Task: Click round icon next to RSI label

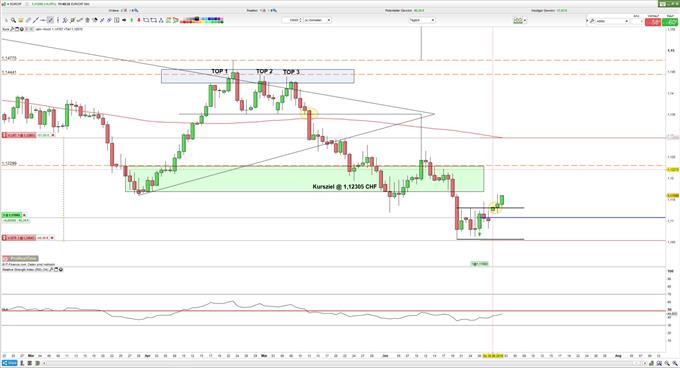Action: click(x=61, y=270)
